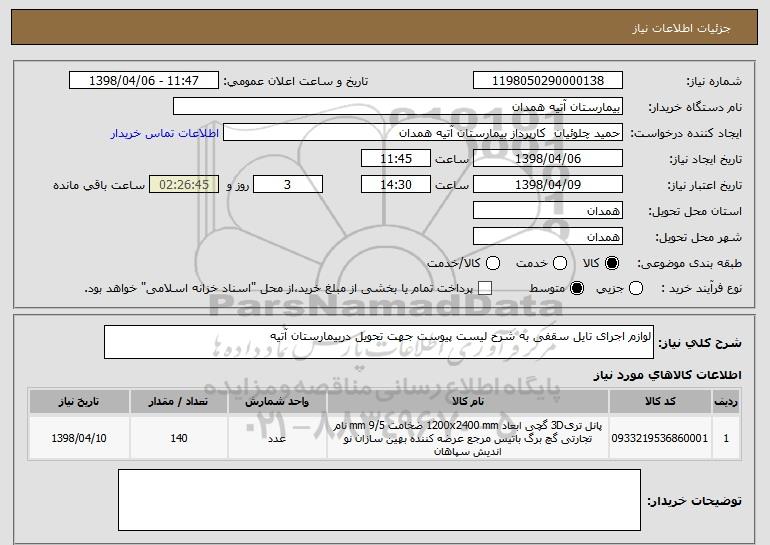
Task: Select the کالا/خدمت radio button
Action: click(x=493, y=263)
